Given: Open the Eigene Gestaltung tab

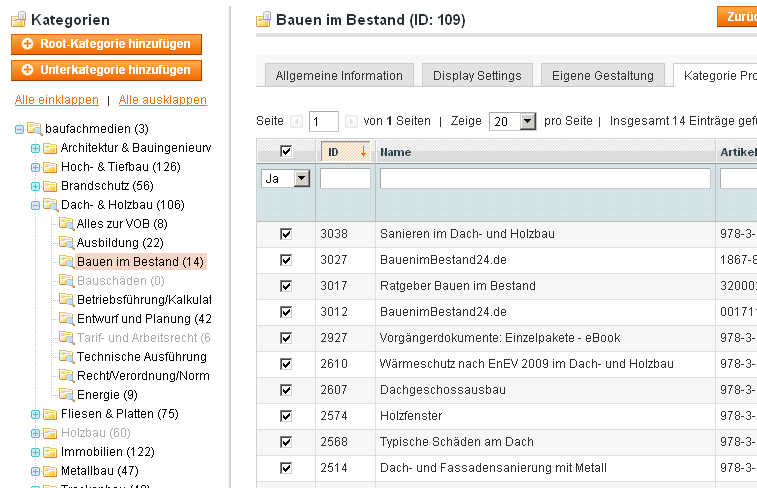Looking at the screenshot, I should (x=603, y=76).
